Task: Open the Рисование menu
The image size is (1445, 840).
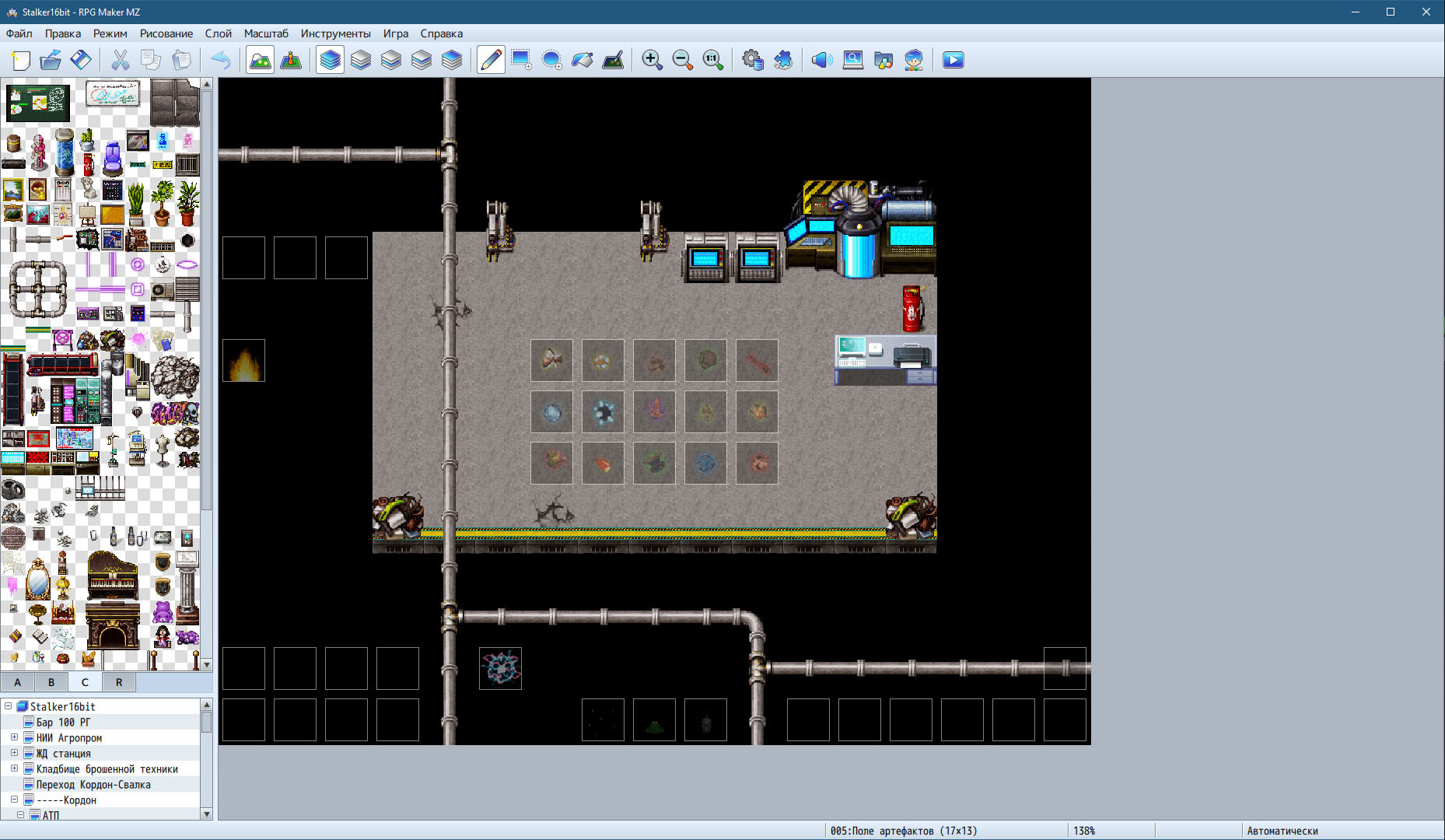Action: (166, 33)
